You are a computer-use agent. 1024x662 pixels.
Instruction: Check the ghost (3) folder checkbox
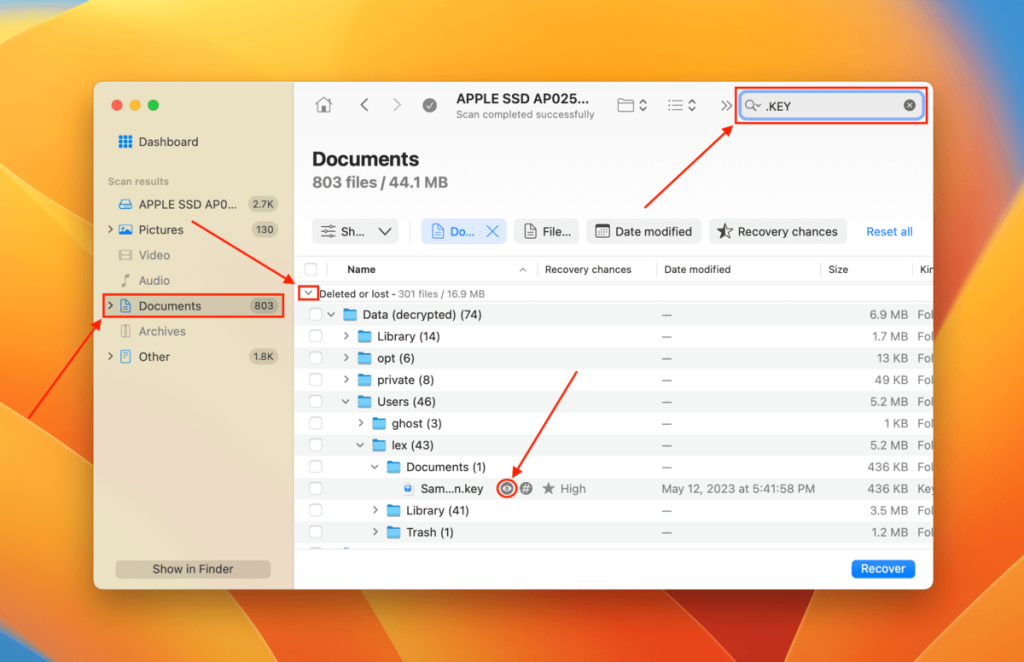[x=315, y=423]
